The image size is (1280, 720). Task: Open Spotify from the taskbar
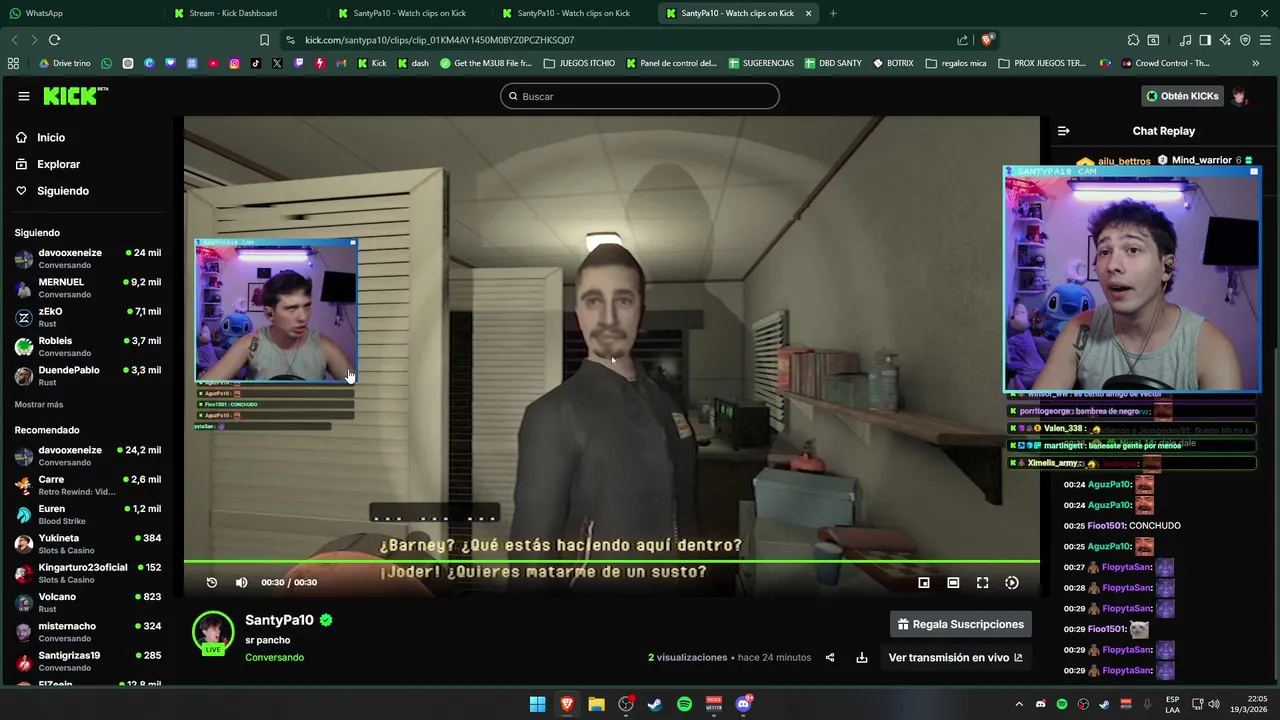pos(684,704)
